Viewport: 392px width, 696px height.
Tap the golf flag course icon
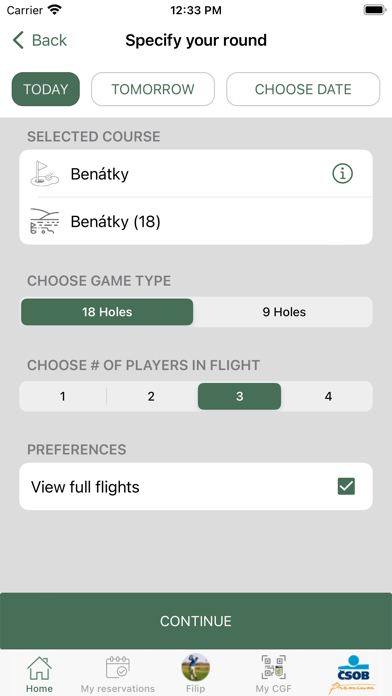pyautogui.click(x=44, y=173)
